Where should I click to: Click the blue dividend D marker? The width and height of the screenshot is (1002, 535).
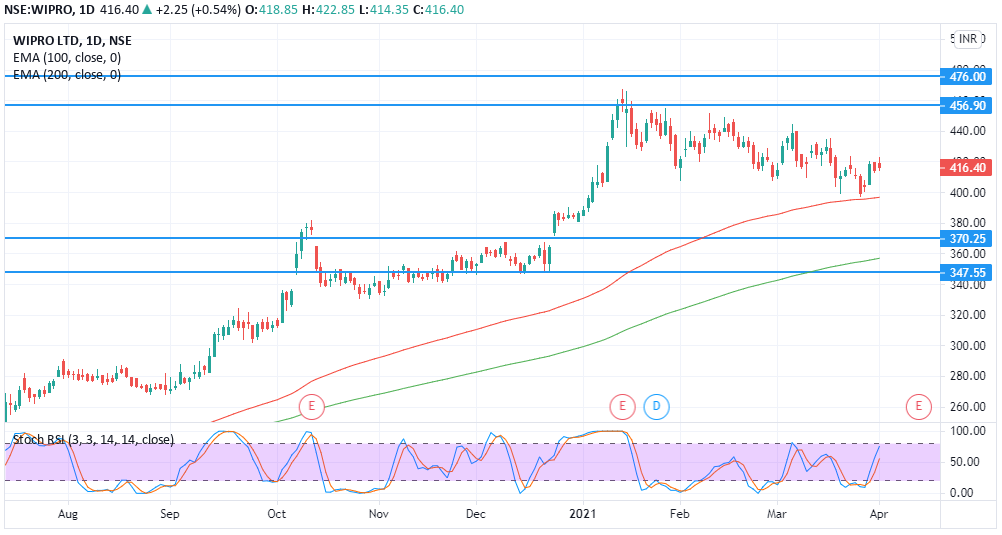pos(657,406)
